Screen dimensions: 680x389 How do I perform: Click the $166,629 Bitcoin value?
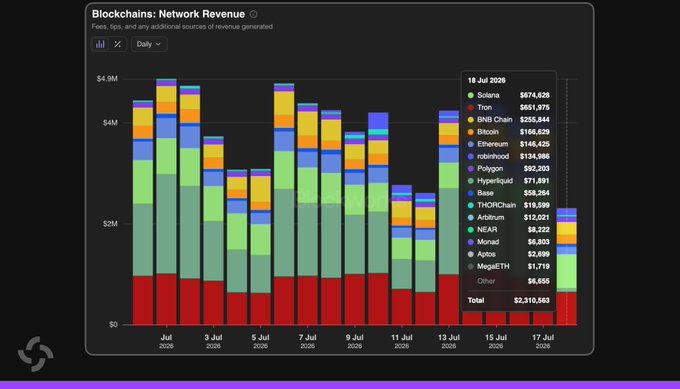click(535, 132)
